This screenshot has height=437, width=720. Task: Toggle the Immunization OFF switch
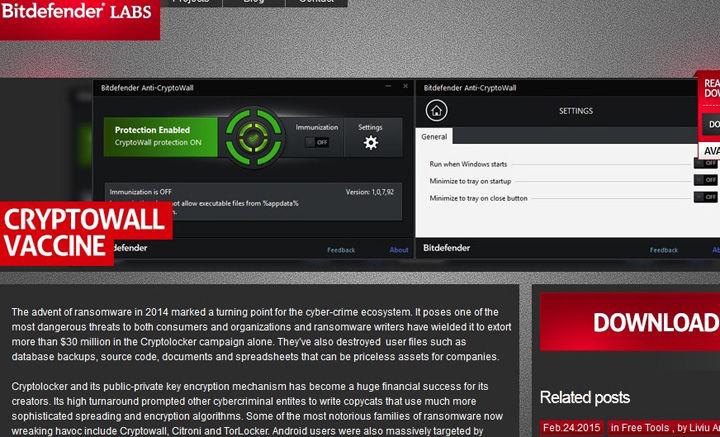click(317, 142)
